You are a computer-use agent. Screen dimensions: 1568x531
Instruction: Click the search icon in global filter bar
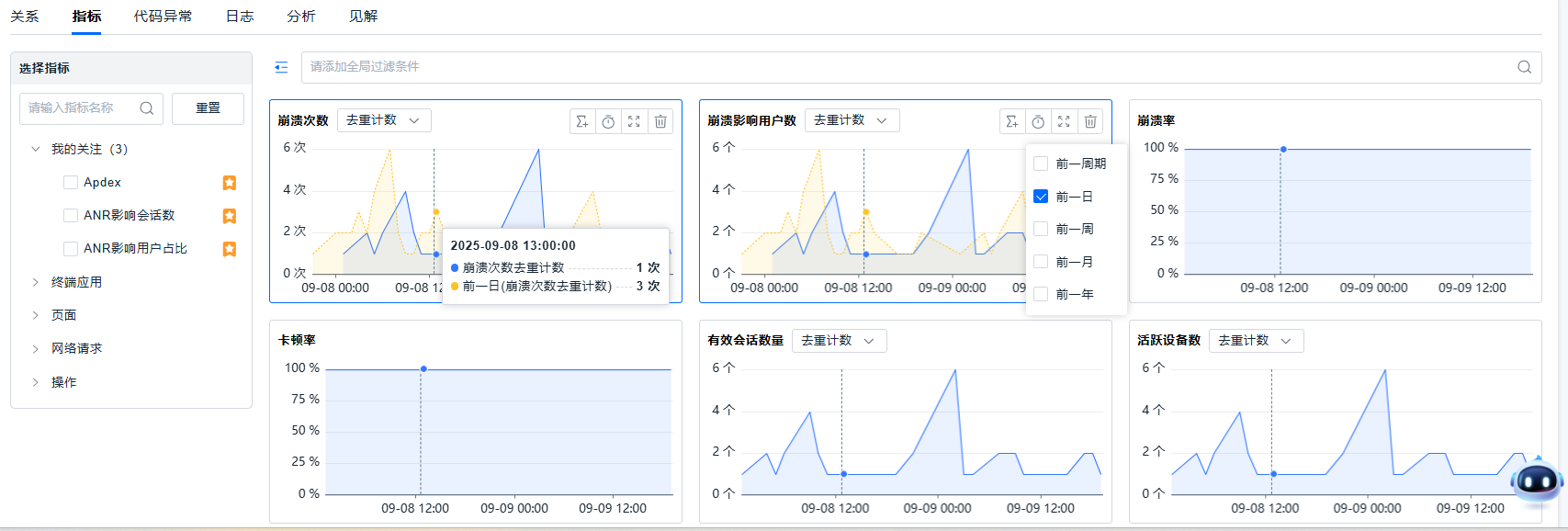[x=1524, y=67]
